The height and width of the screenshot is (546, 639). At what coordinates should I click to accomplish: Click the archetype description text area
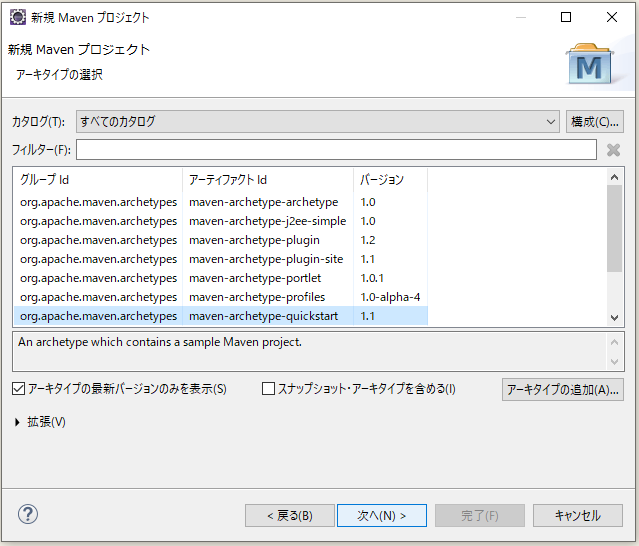(310, 351)
